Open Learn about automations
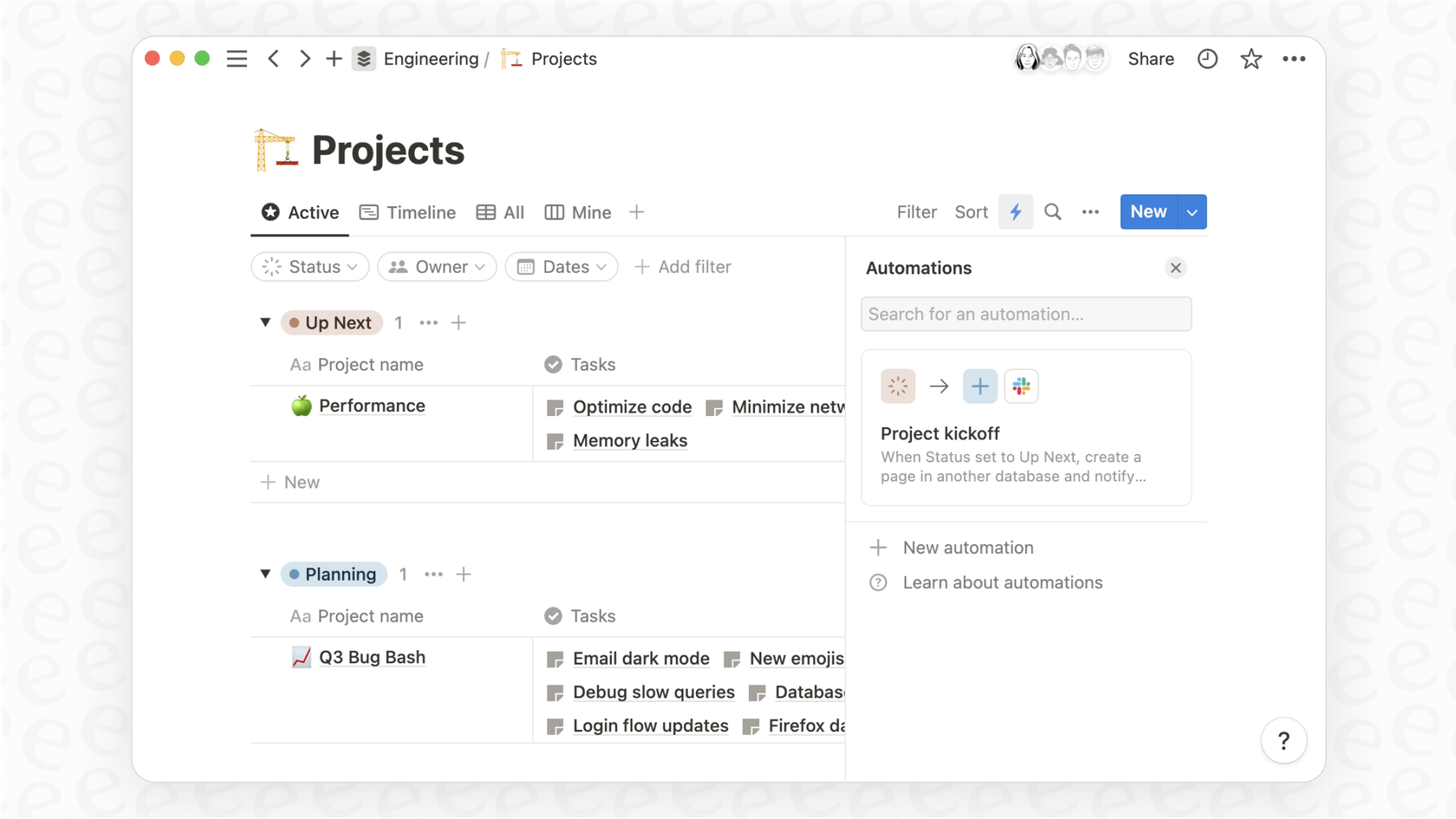 [1003, 582]
